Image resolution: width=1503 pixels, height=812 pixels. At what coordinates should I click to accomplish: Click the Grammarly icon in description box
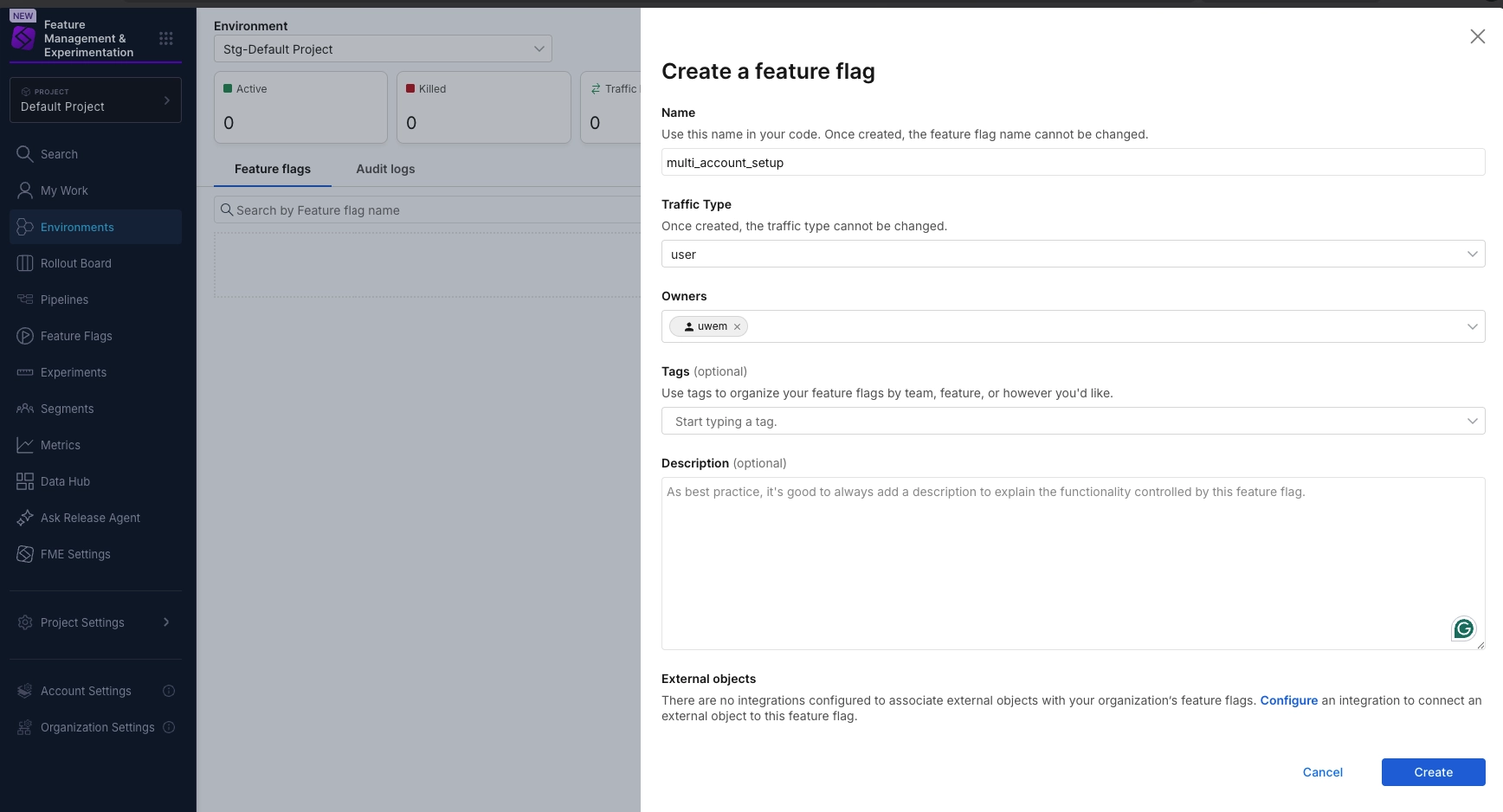pyautogui.click(x=1463, y=628)
